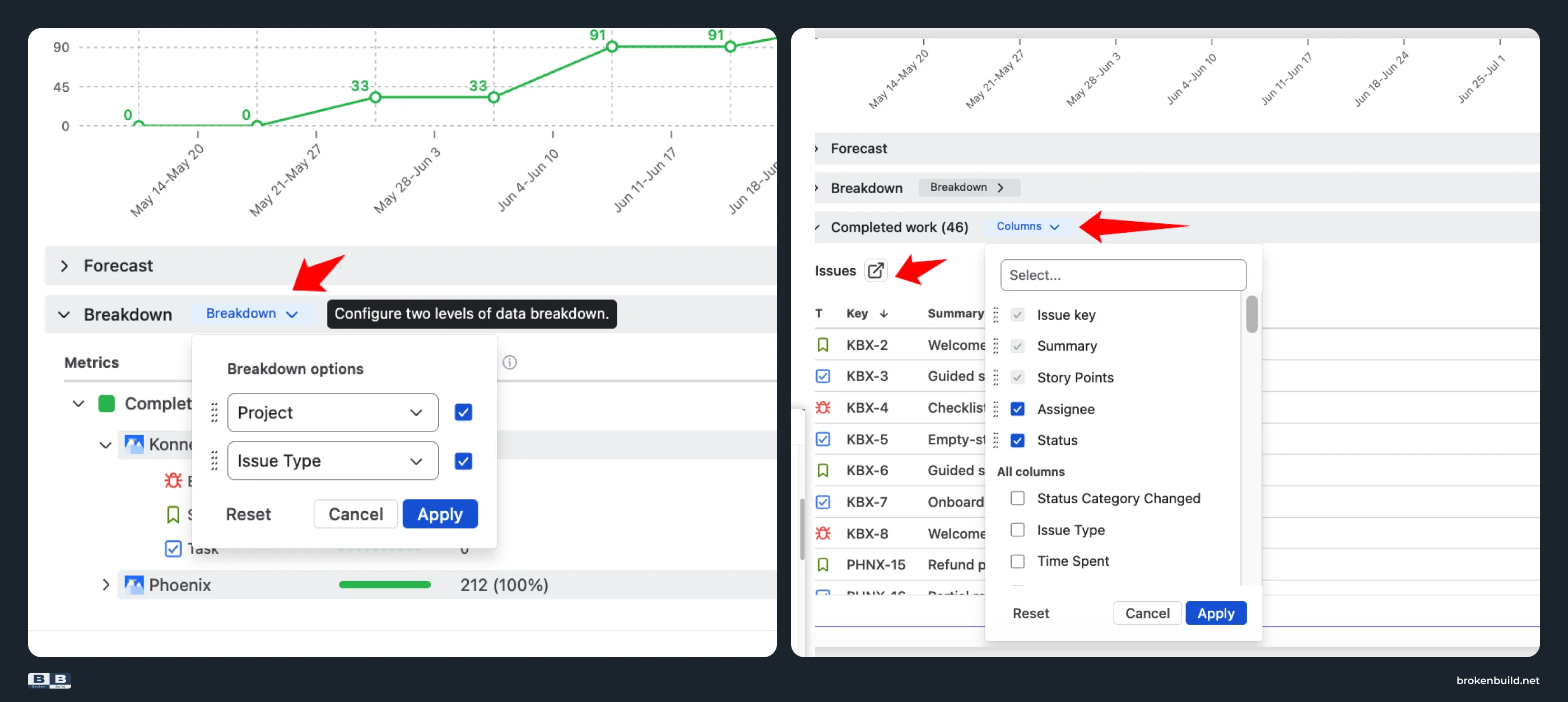Screen dimensions: 1568x702
Task: Click the bug icon beside KBX-8
Action: tap(822, 533)
